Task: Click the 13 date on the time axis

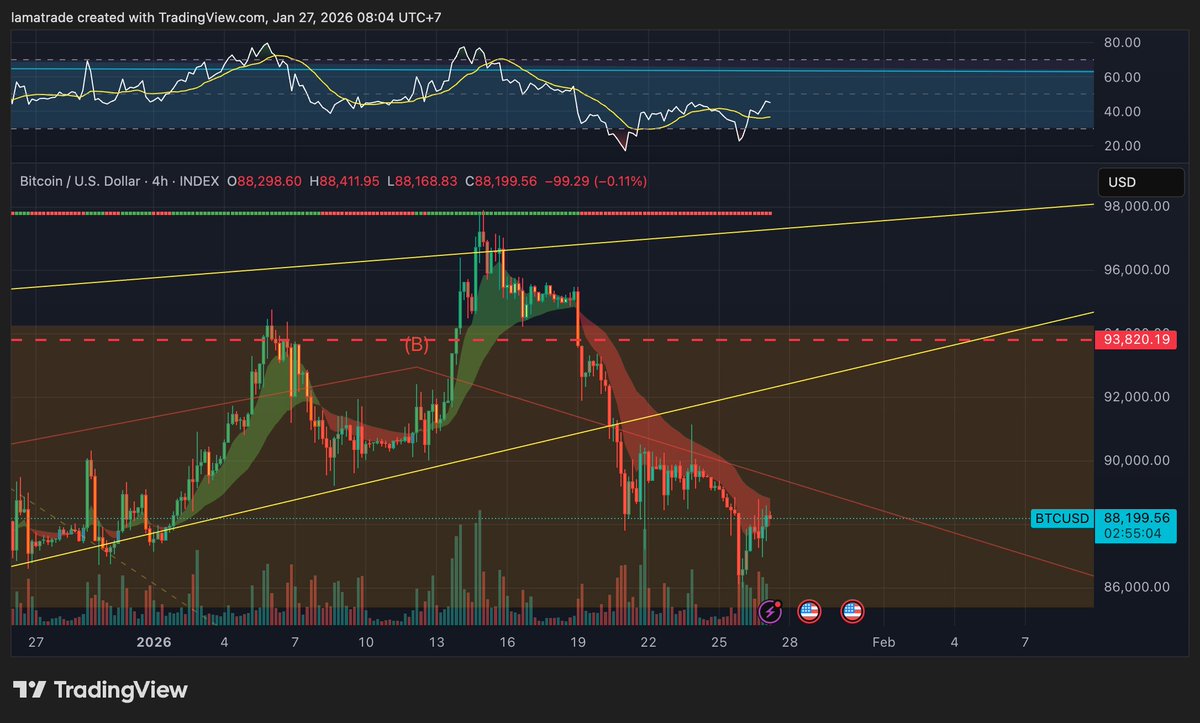Action: tap(437, 642)
